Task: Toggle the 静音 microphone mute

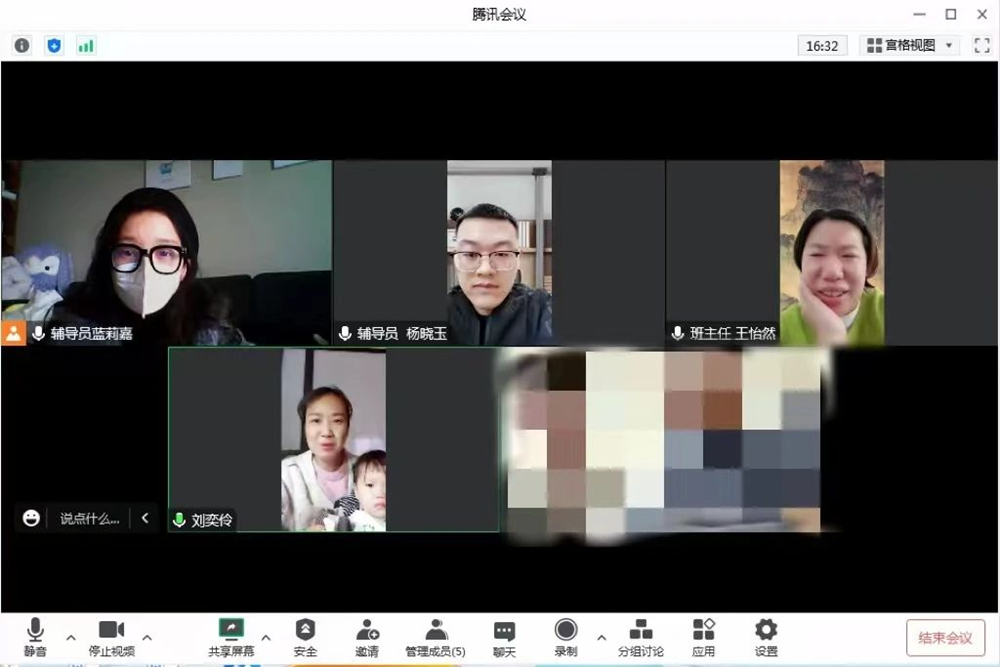Action: 35,637
